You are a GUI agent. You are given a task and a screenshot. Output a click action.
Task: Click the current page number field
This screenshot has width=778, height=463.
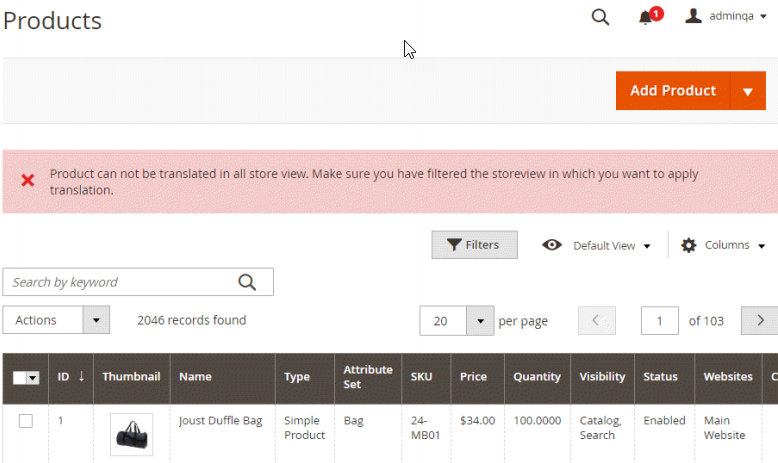pyautogui.click(x=660, y=321)
